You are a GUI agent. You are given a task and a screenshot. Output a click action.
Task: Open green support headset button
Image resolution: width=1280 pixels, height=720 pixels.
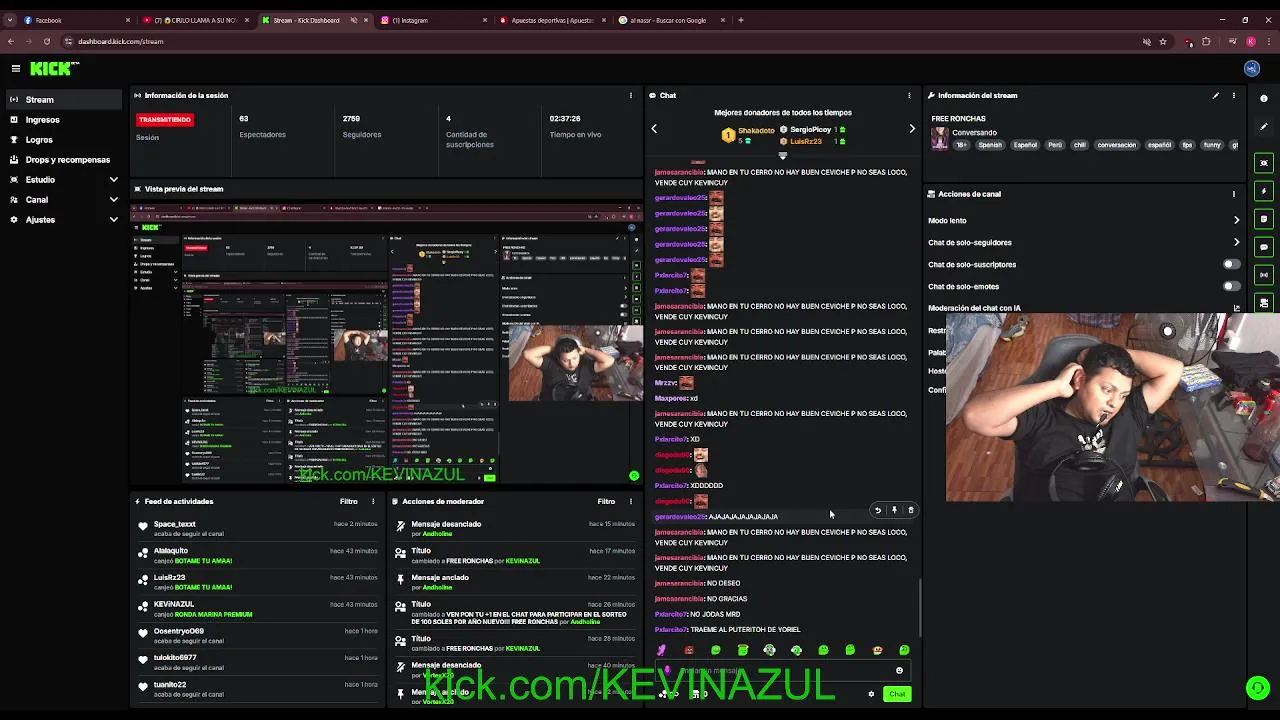[x=1258, y=687]
